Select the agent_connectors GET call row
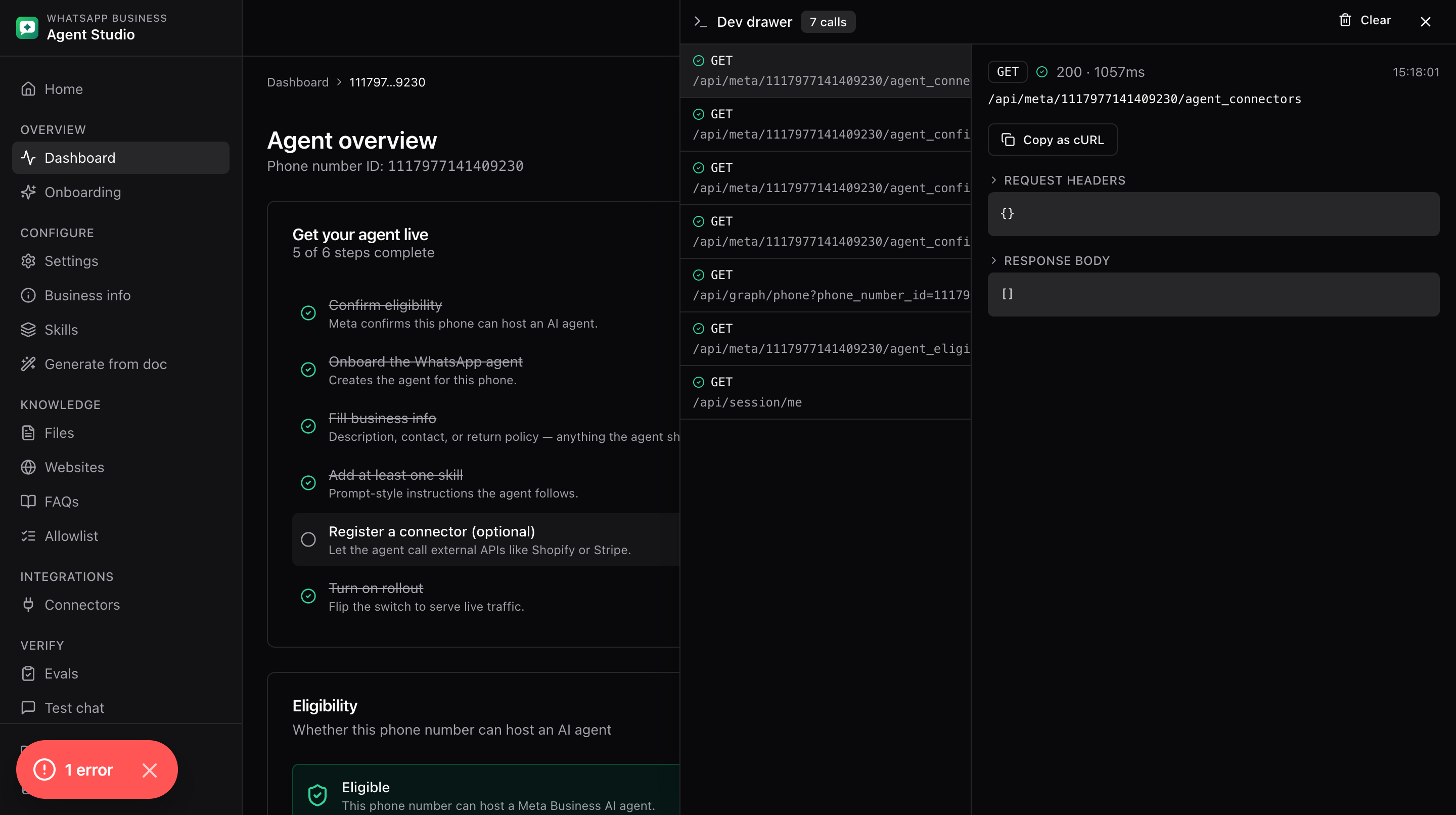 [x=826, y=71]
